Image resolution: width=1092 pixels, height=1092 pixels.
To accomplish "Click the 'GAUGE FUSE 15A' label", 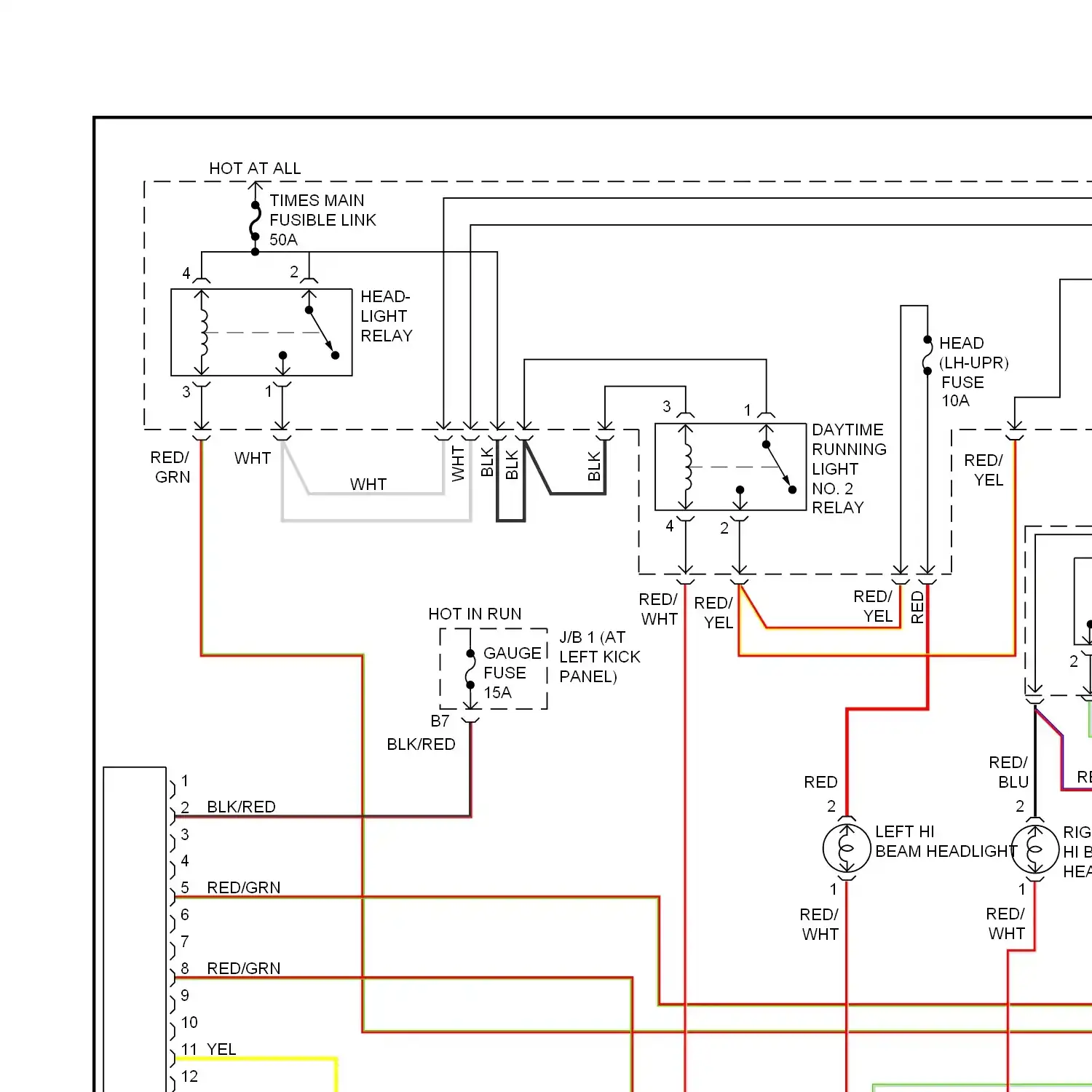I will [x=513, y=673].
